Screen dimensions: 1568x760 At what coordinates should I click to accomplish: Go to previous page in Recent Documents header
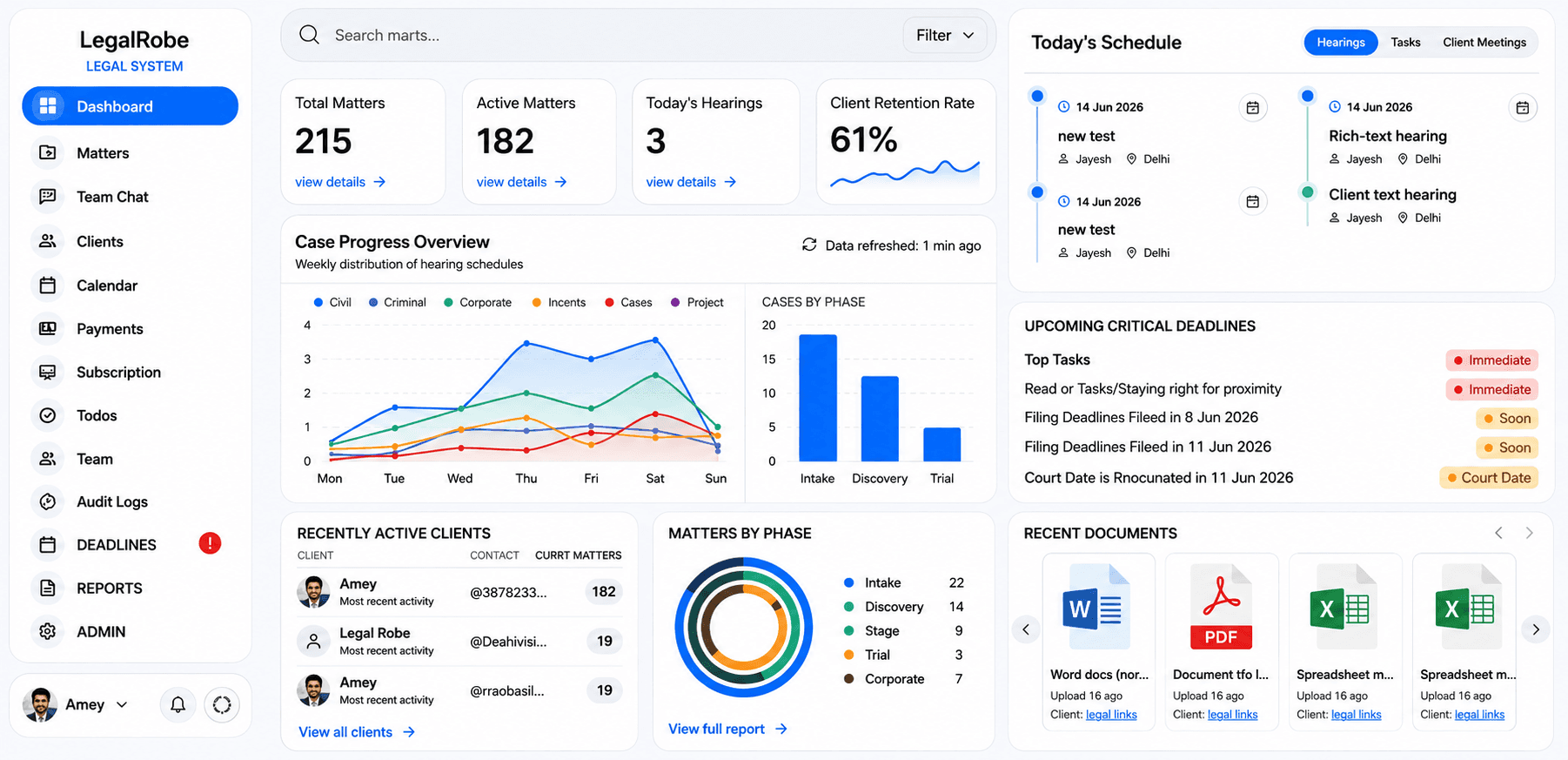pyautogui.click(x=1498, y=533)
